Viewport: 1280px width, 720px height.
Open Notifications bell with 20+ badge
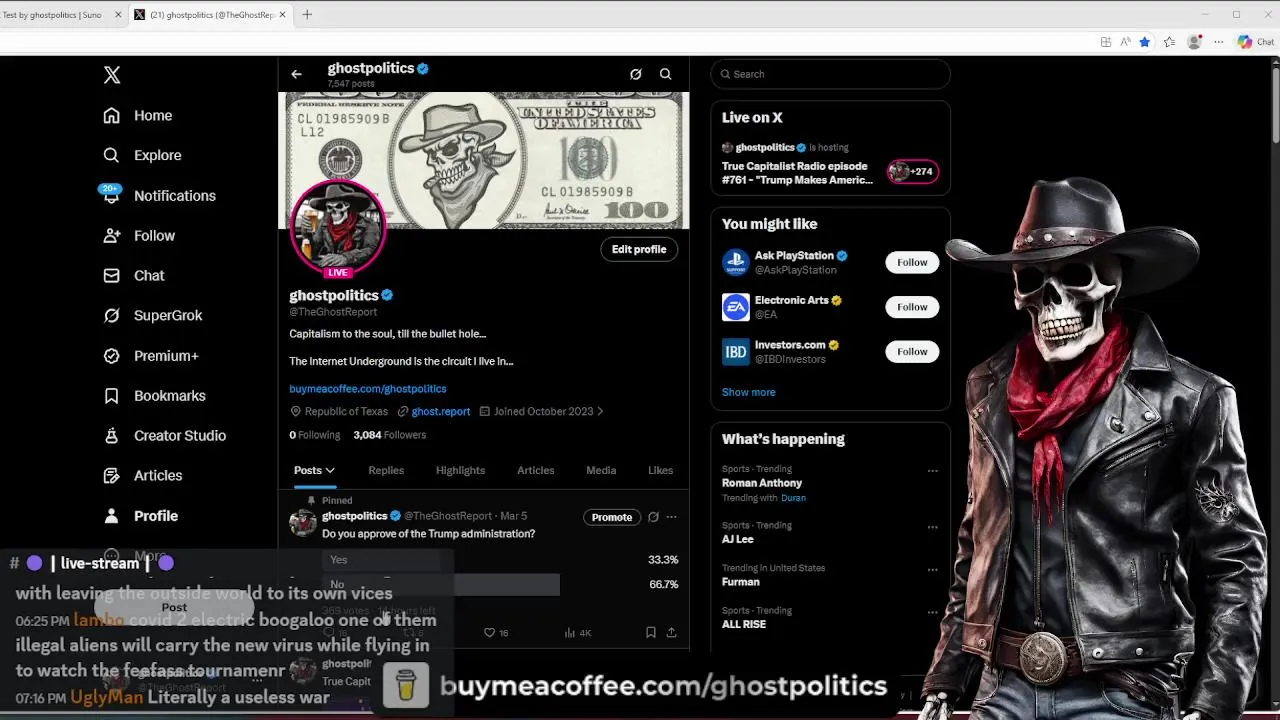(x=111, y=194)
